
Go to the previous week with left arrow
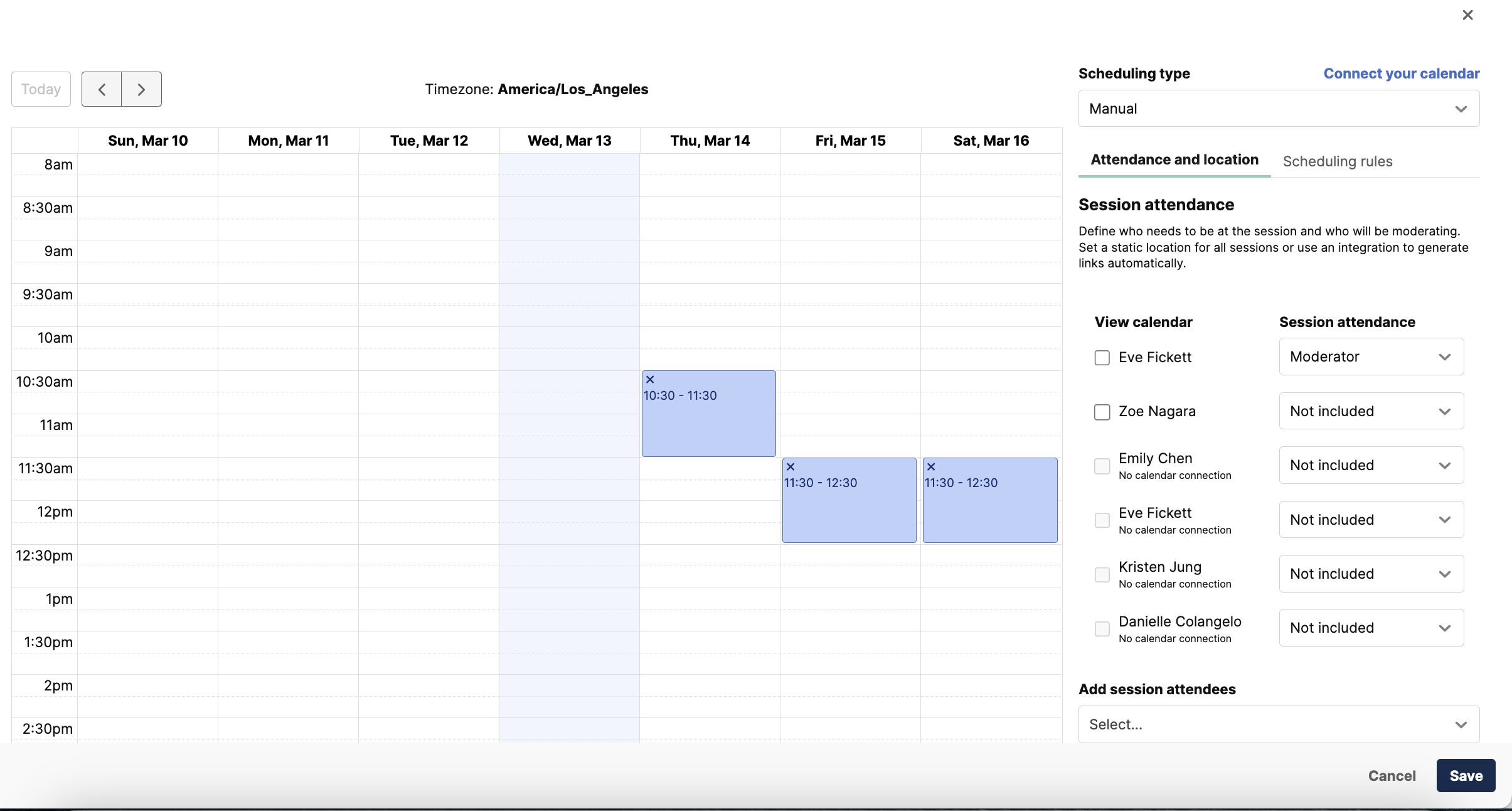(102, 89)
